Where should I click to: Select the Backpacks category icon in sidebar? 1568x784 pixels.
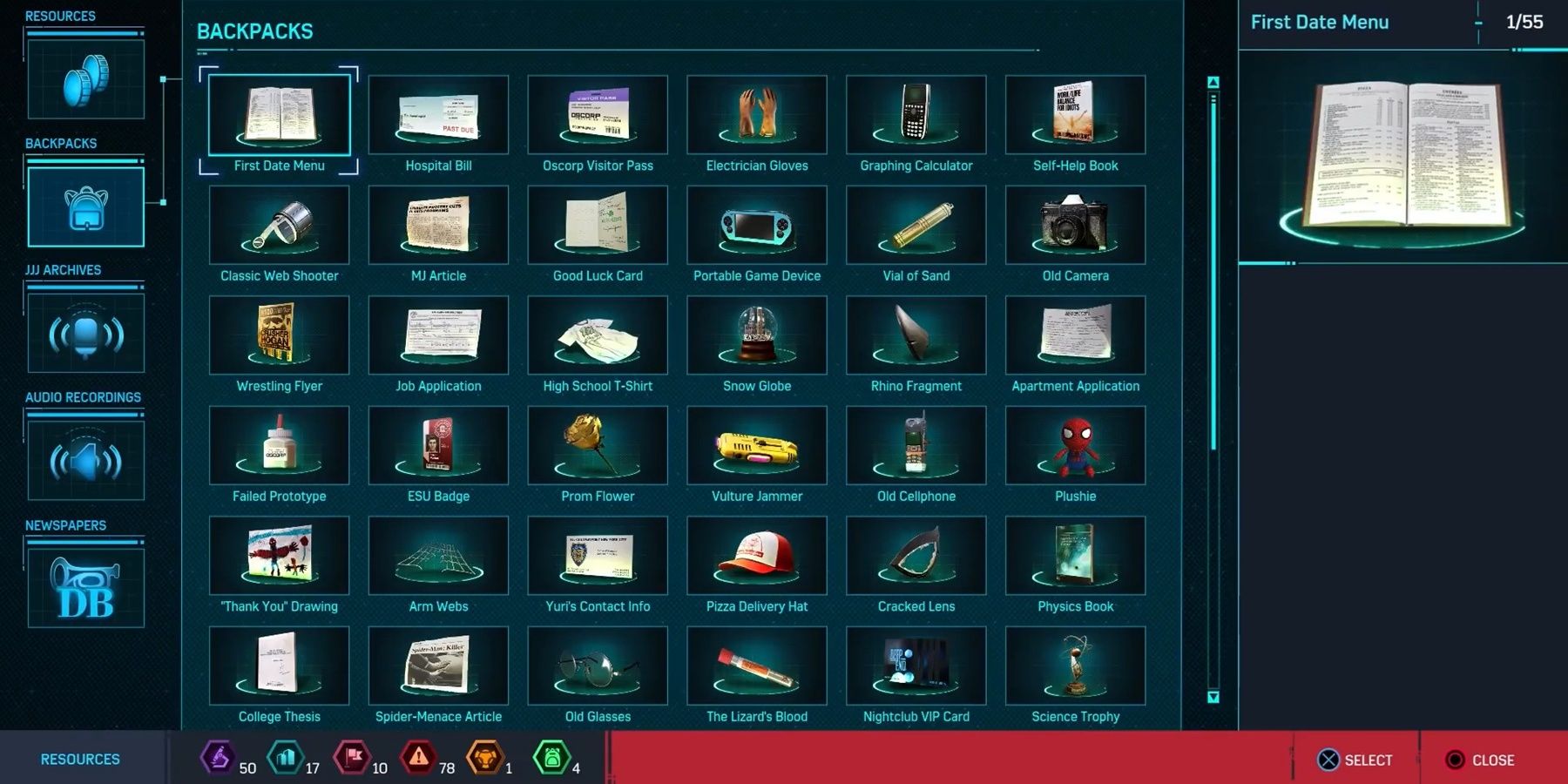click(x=85, y=207)
